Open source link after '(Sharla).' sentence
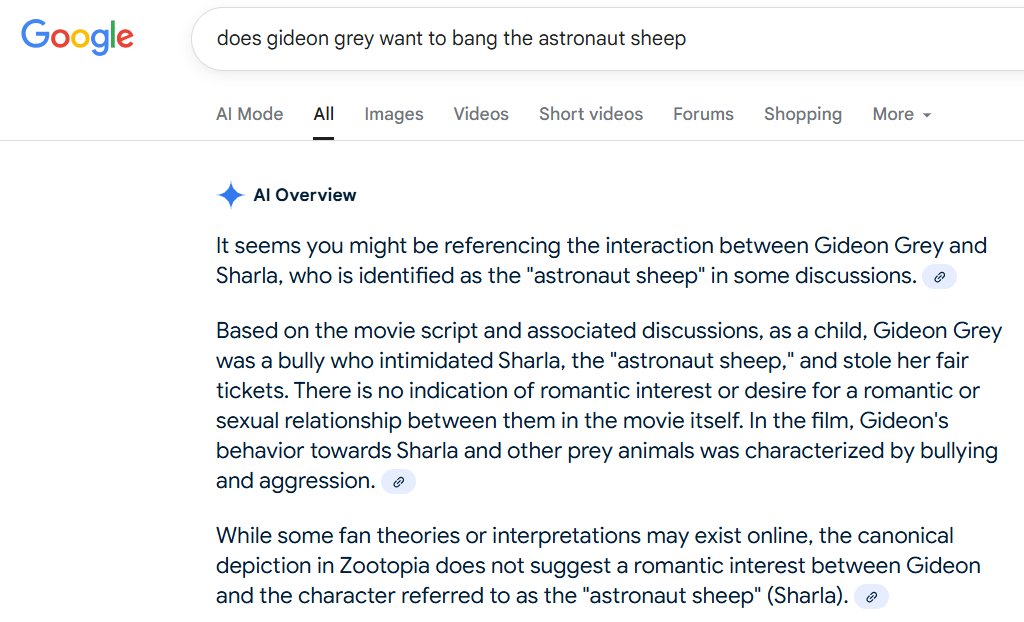Screen dimensions: 1024x622 (871, 597)
